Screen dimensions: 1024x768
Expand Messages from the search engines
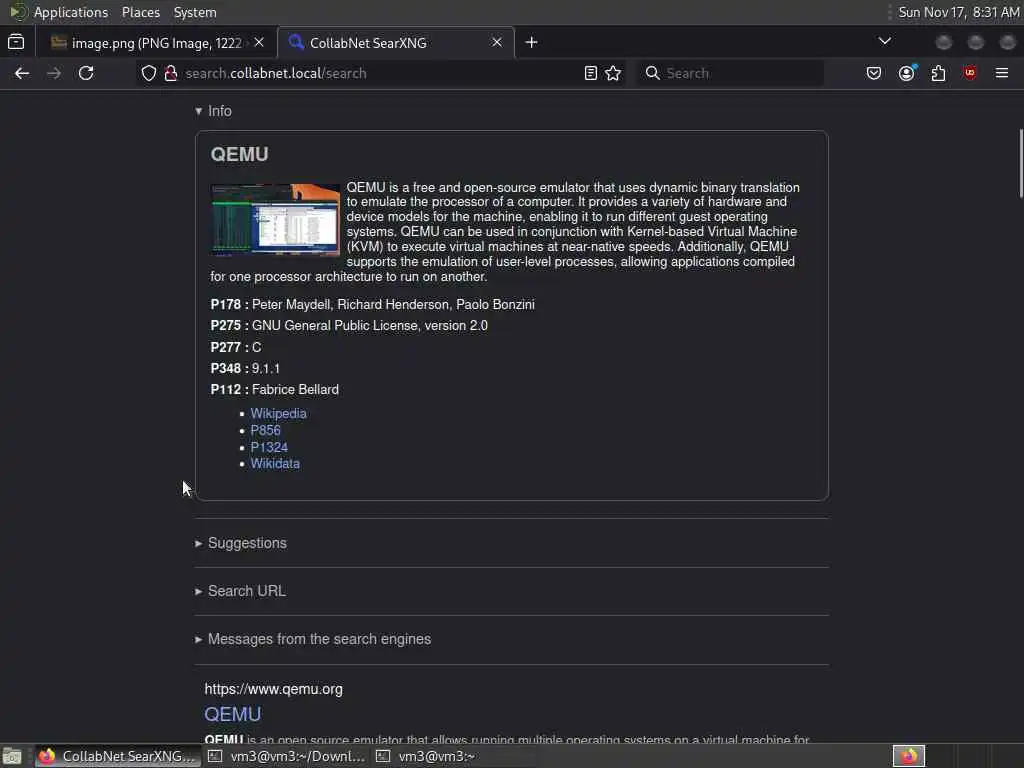point(313,639)
